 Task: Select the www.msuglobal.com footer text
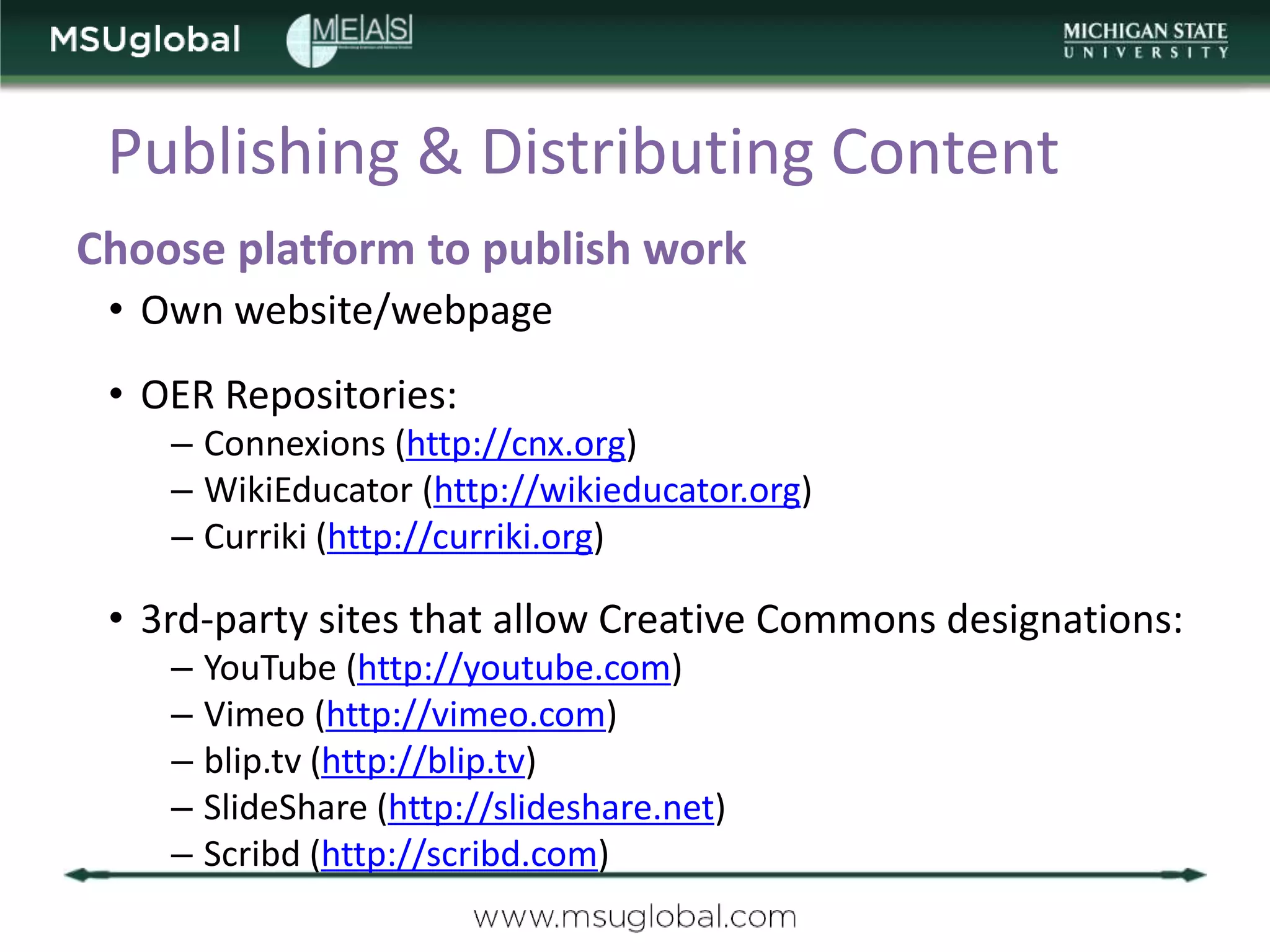[x=634, y=917]
